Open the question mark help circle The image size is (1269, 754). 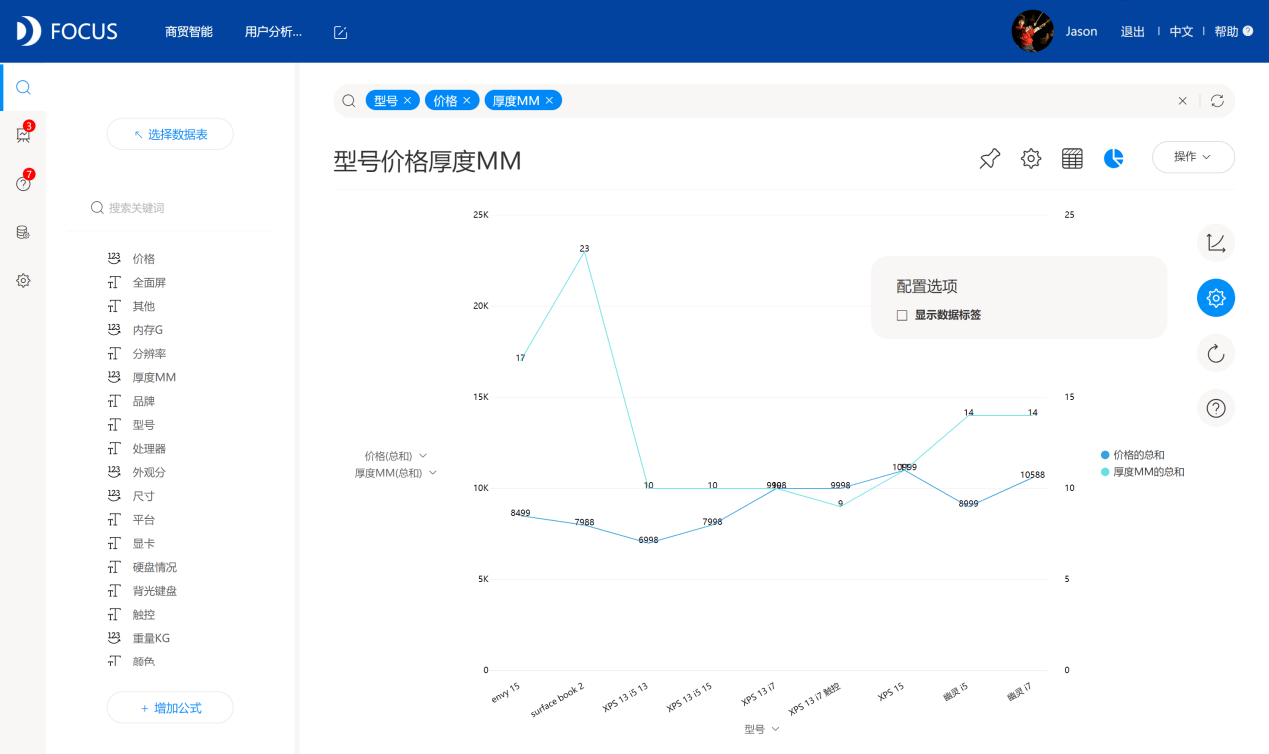(x=1215, y=408)
